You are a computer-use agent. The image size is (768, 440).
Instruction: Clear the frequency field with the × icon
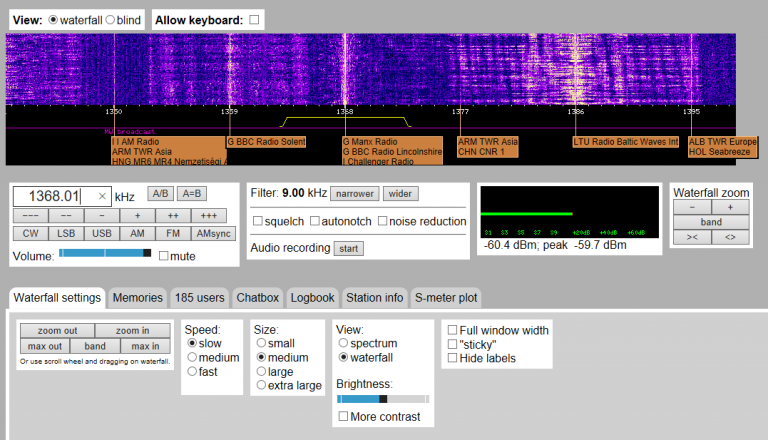pos(102,197)
